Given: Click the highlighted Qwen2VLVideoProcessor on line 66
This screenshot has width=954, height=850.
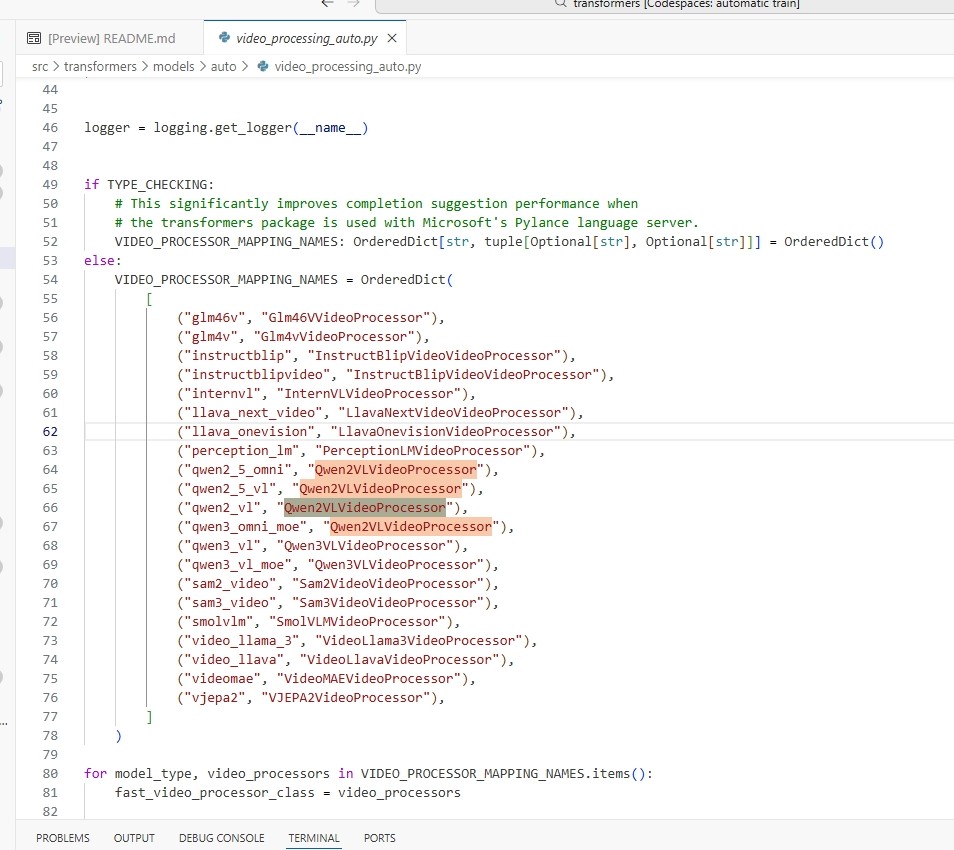Looking at the screenshot, I should coord(365,508).
